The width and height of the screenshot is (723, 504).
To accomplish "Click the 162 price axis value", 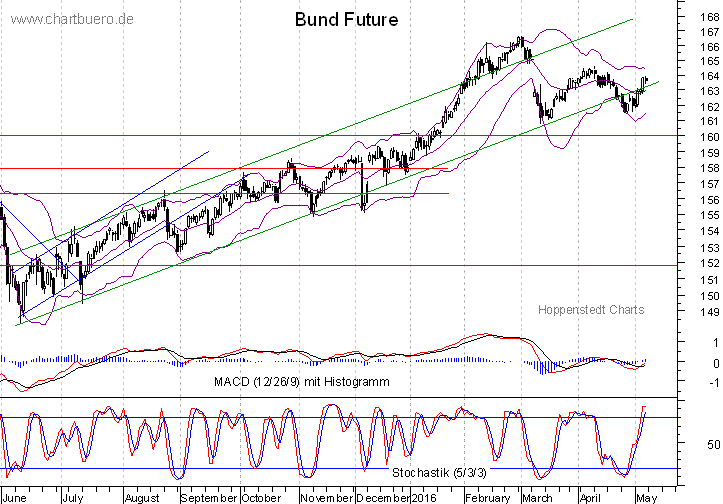I will (x=709, y=107).
